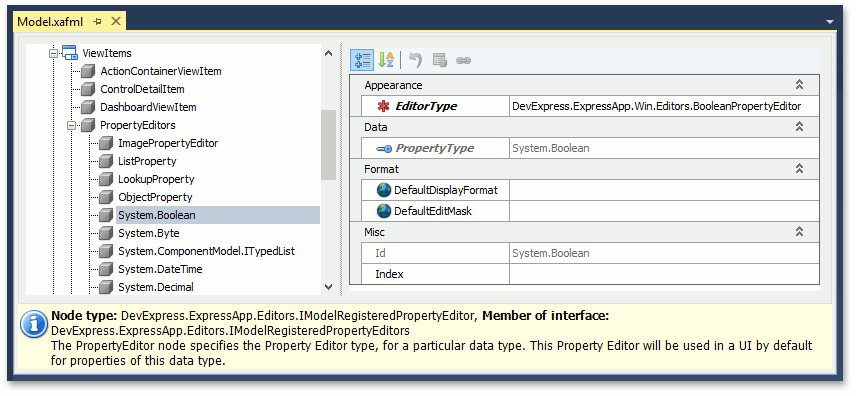Click the Index property value field
856x396 pixels.
point(664,274)
